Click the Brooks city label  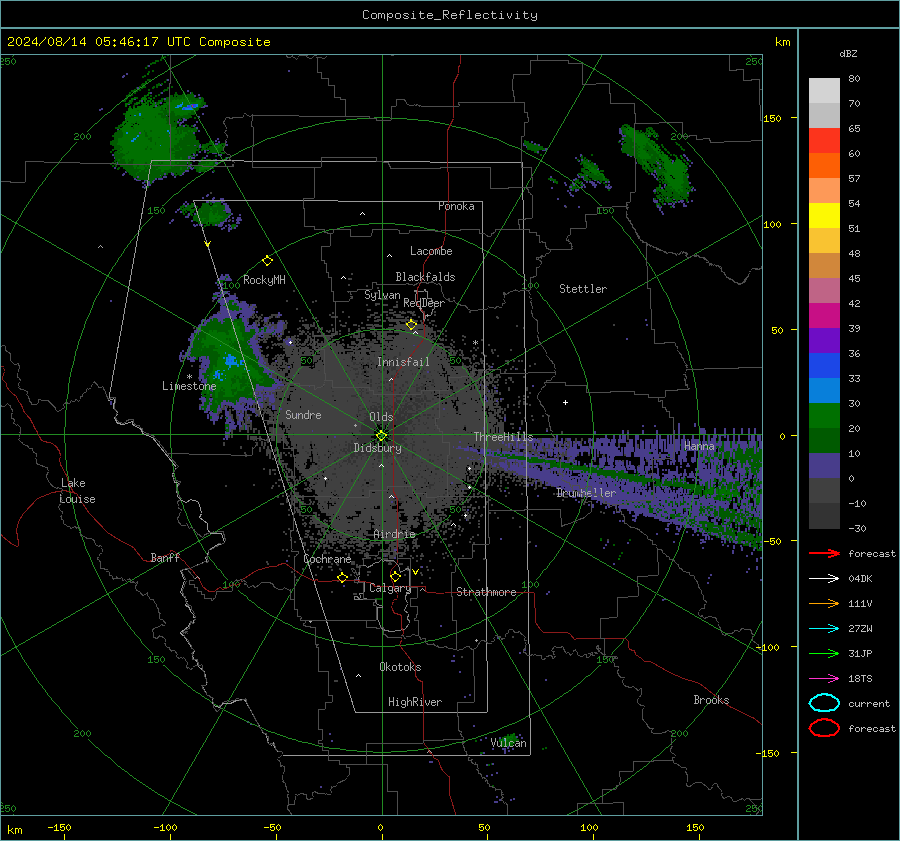coord(711,700)
